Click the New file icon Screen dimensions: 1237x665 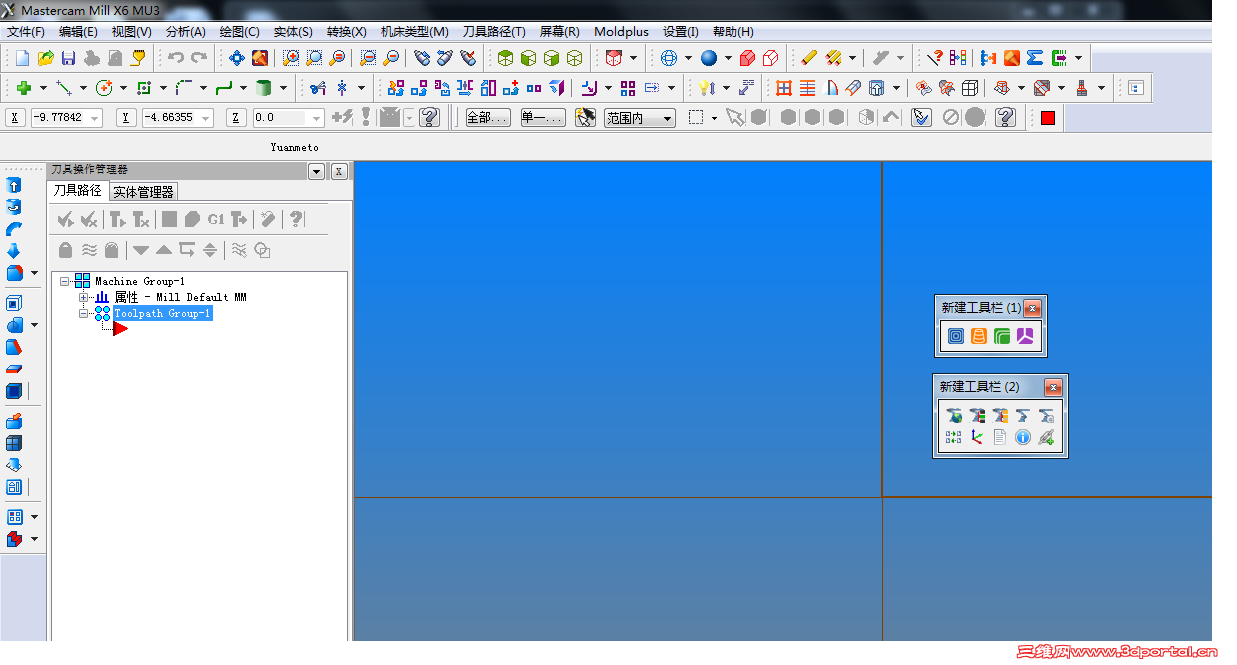pos(22,58)
